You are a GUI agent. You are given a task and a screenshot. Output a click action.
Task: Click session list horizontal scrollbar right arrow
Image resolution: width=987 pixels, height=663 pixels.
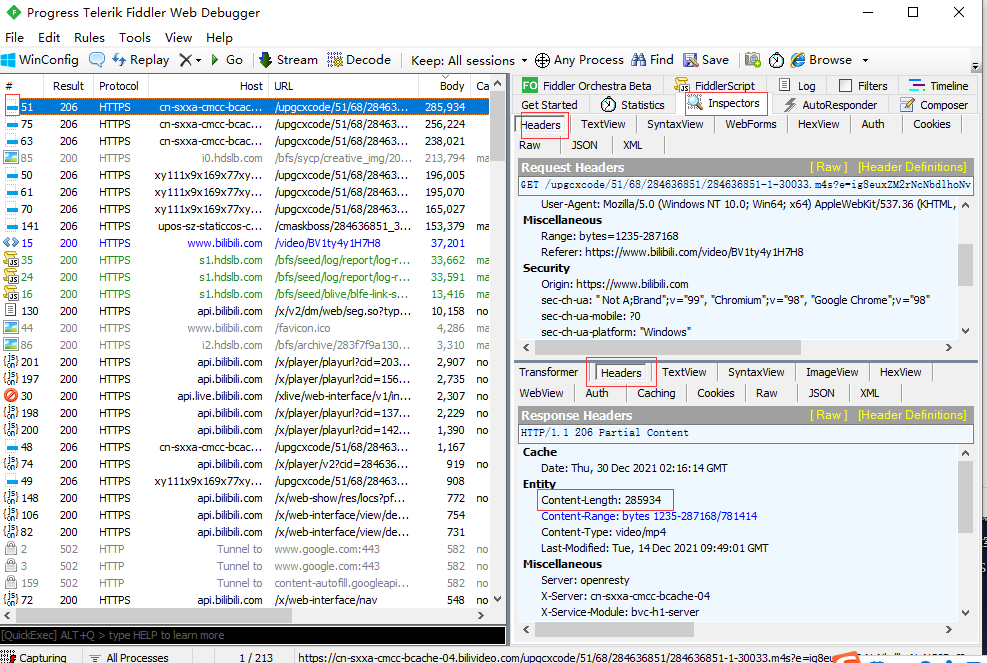pyautogui.click(x=481, y=615)
